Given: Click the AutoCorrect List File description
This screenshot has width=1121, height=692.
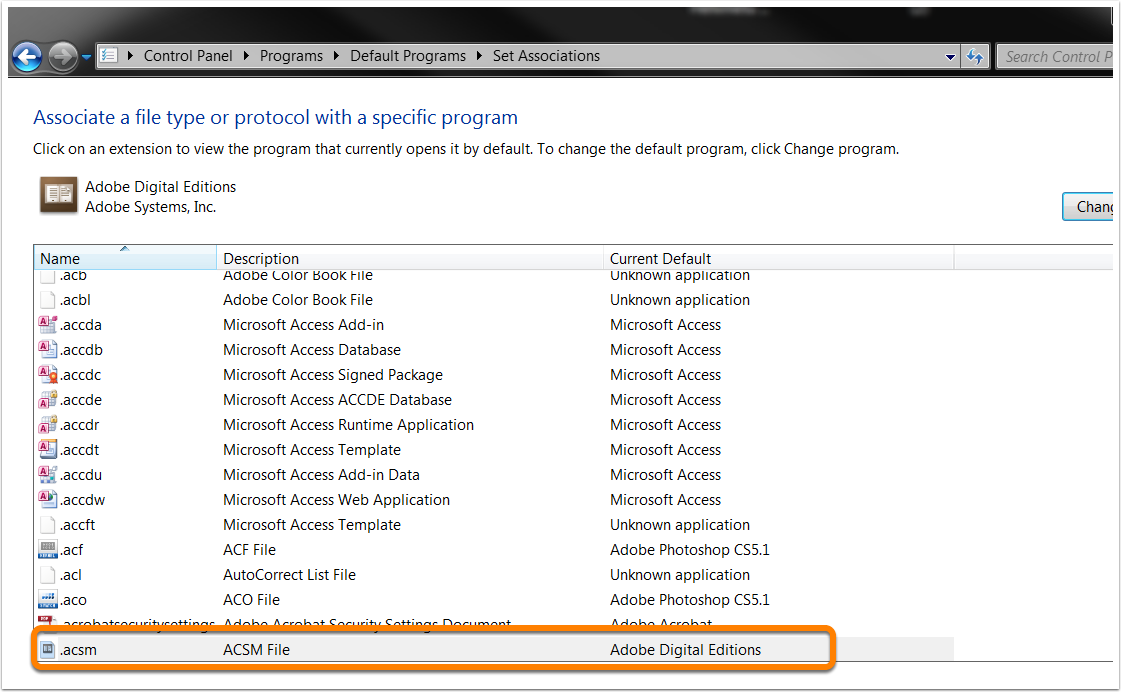Looking at the screenshot, I should point(290,575).
